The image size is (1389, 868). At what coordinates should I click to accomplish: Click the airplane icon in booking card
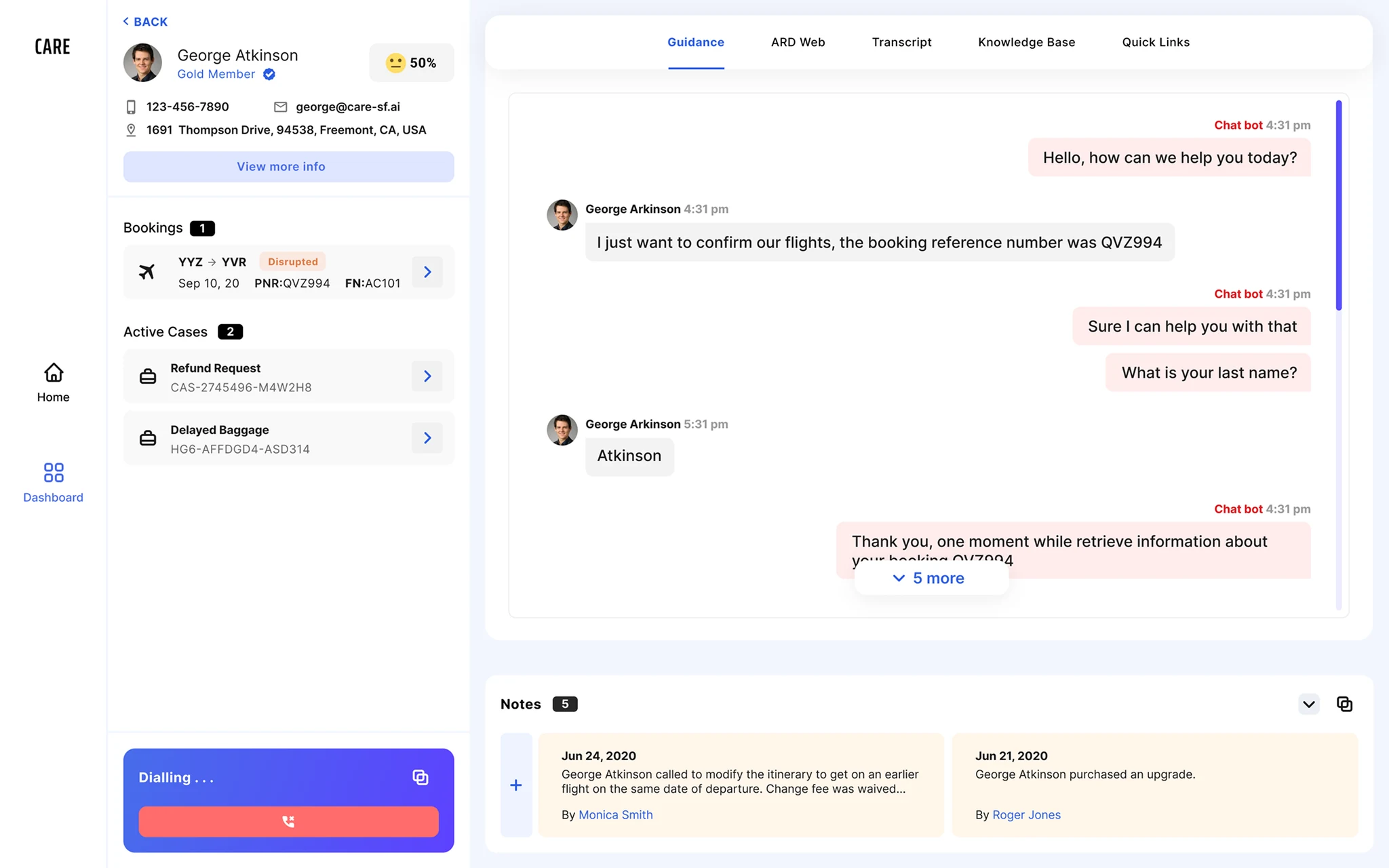coord(146,272)
